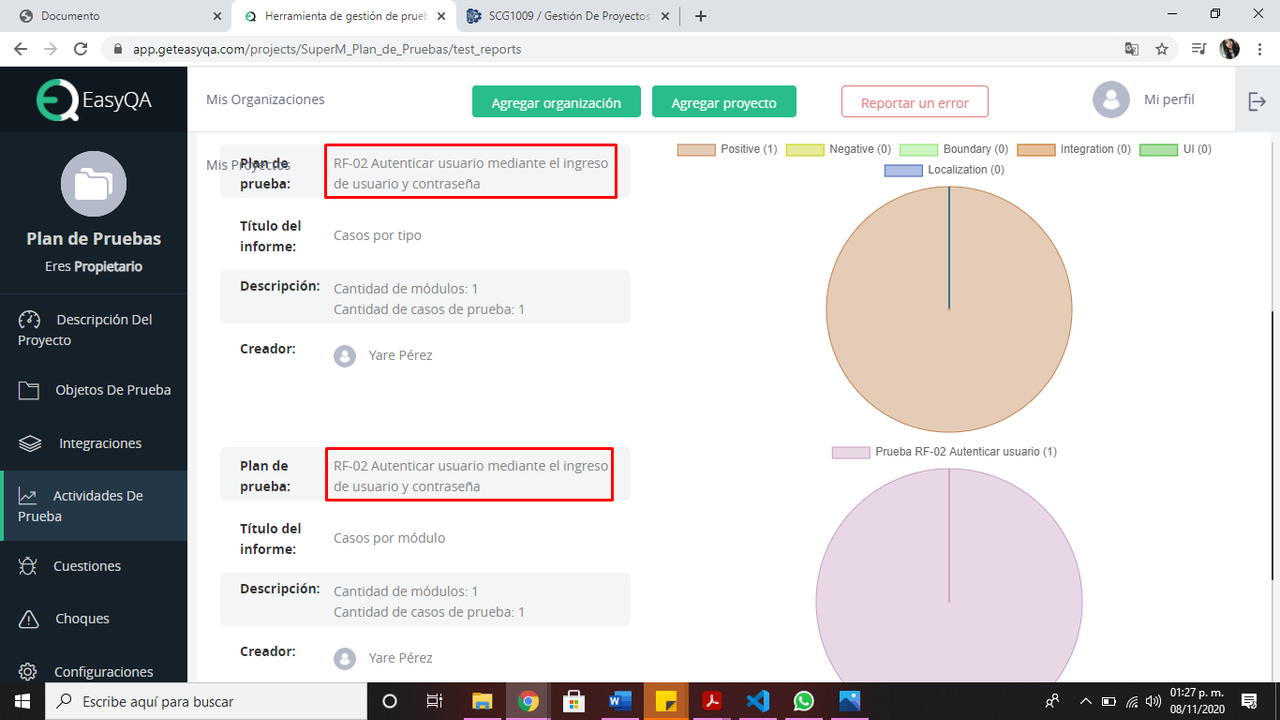This screenshot has height=720, width=1280.
Task: Open Descripción Del Proyecto in the sidebar
Action: (x=93, y=330)
